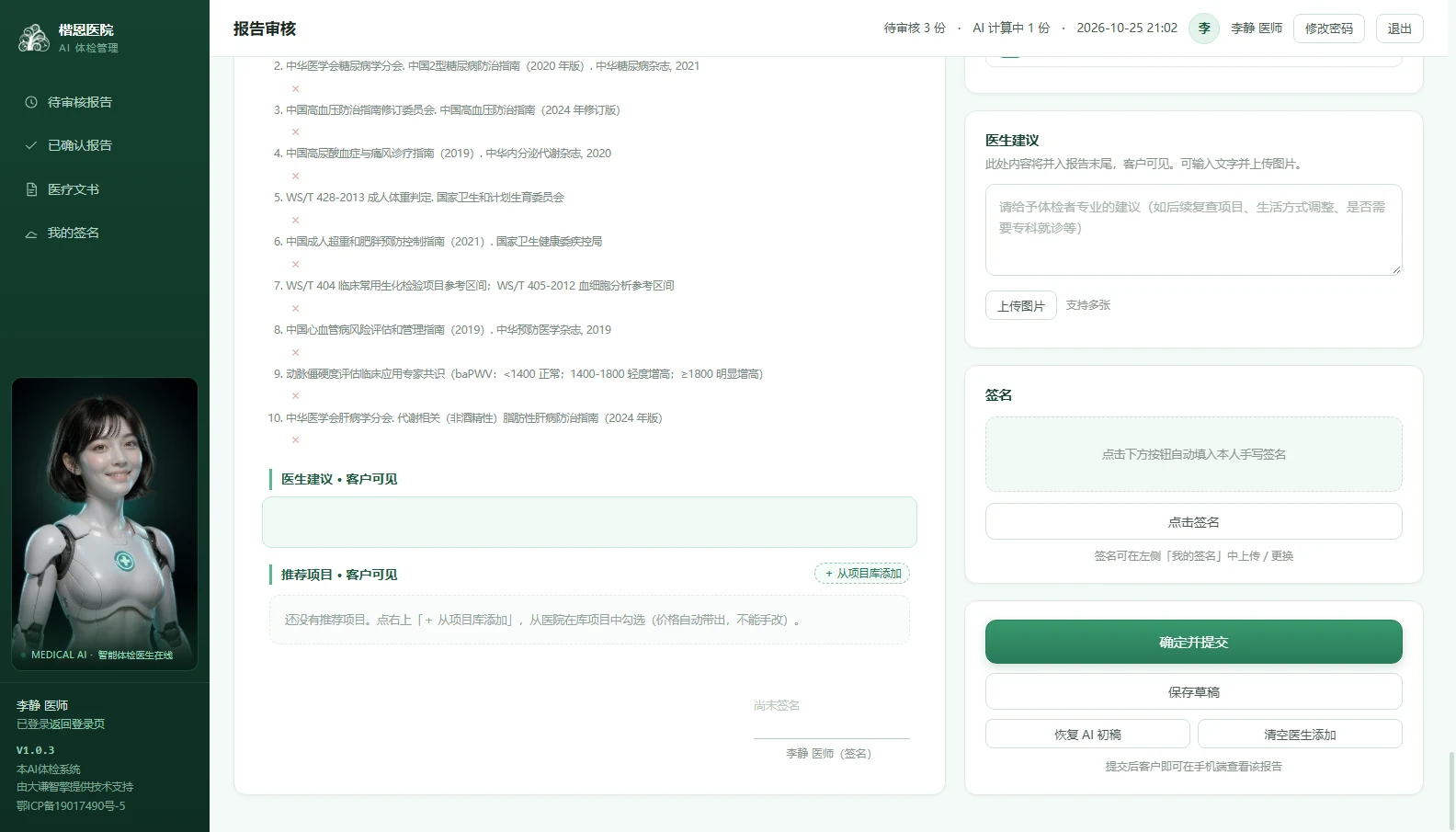Click the 楷恩医院 tree logo icon
The height and width of the screenshot is (832, 1456).
pyautogui.click(x=34, y=38)
